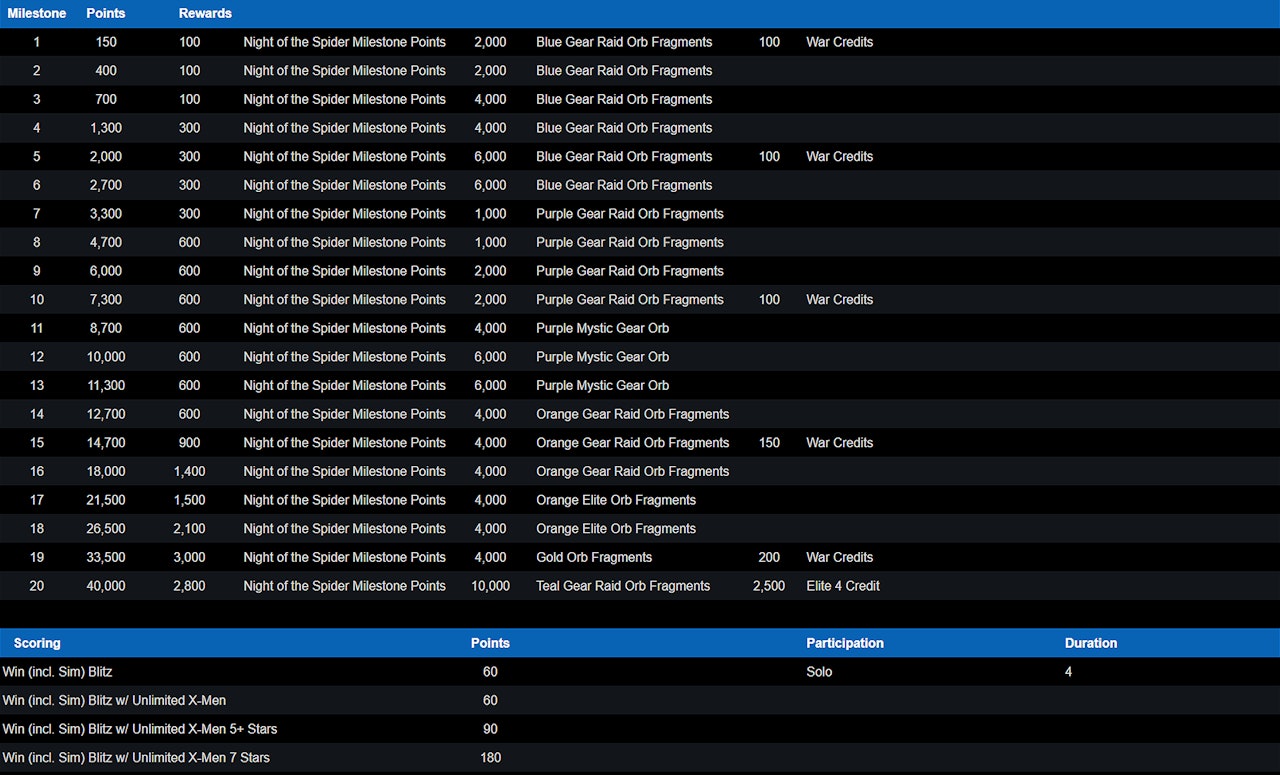Click the "3,300" points value
This screenshot has width=1280, height=775.
coord(106,214)
